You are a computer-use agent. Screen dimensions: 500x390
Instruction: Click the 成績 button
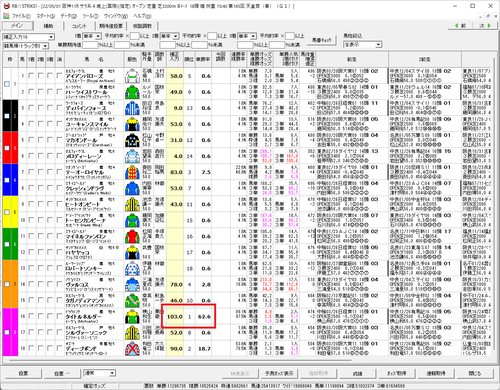(358, 373)
